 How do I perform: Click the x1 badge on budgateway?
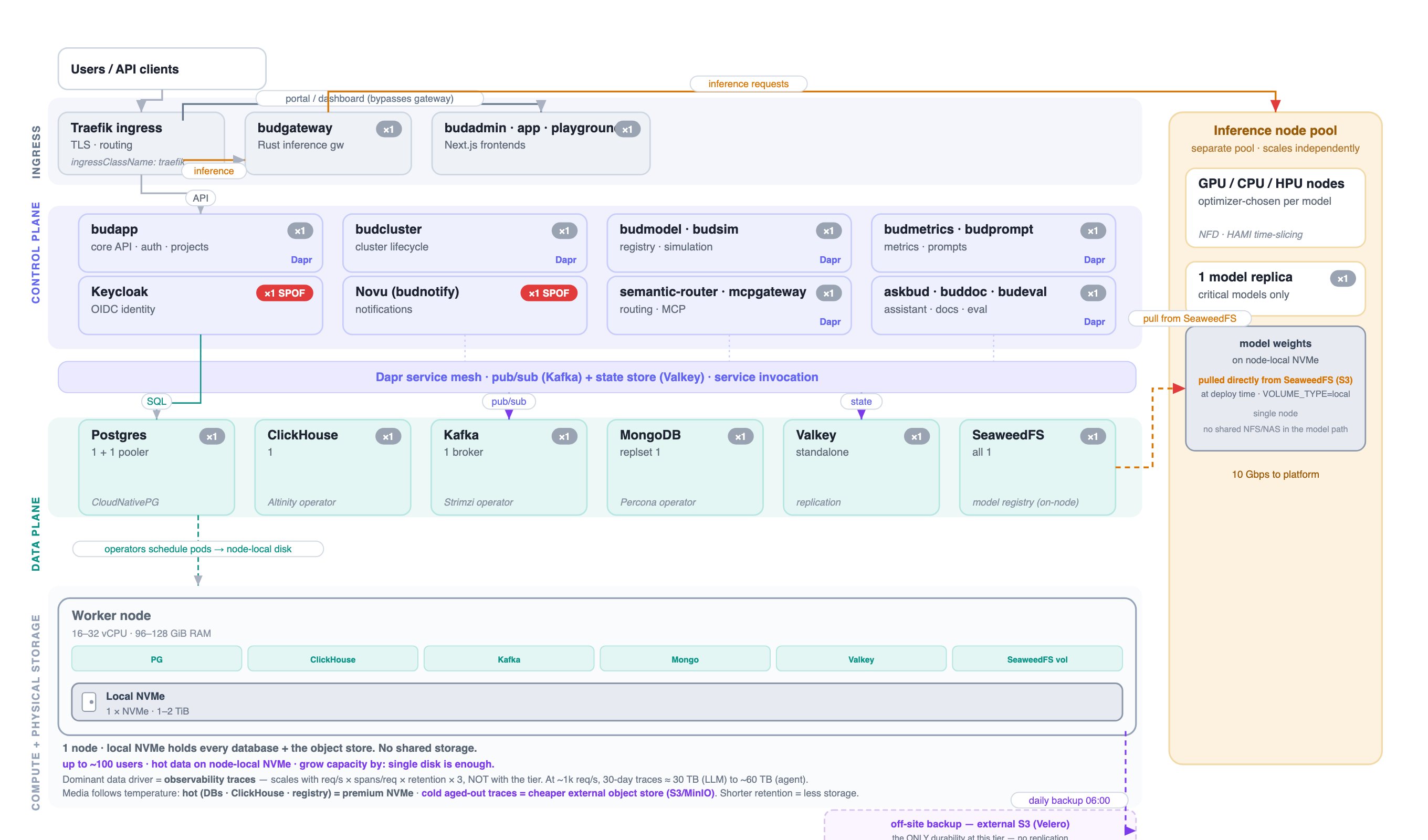point(388,129)
